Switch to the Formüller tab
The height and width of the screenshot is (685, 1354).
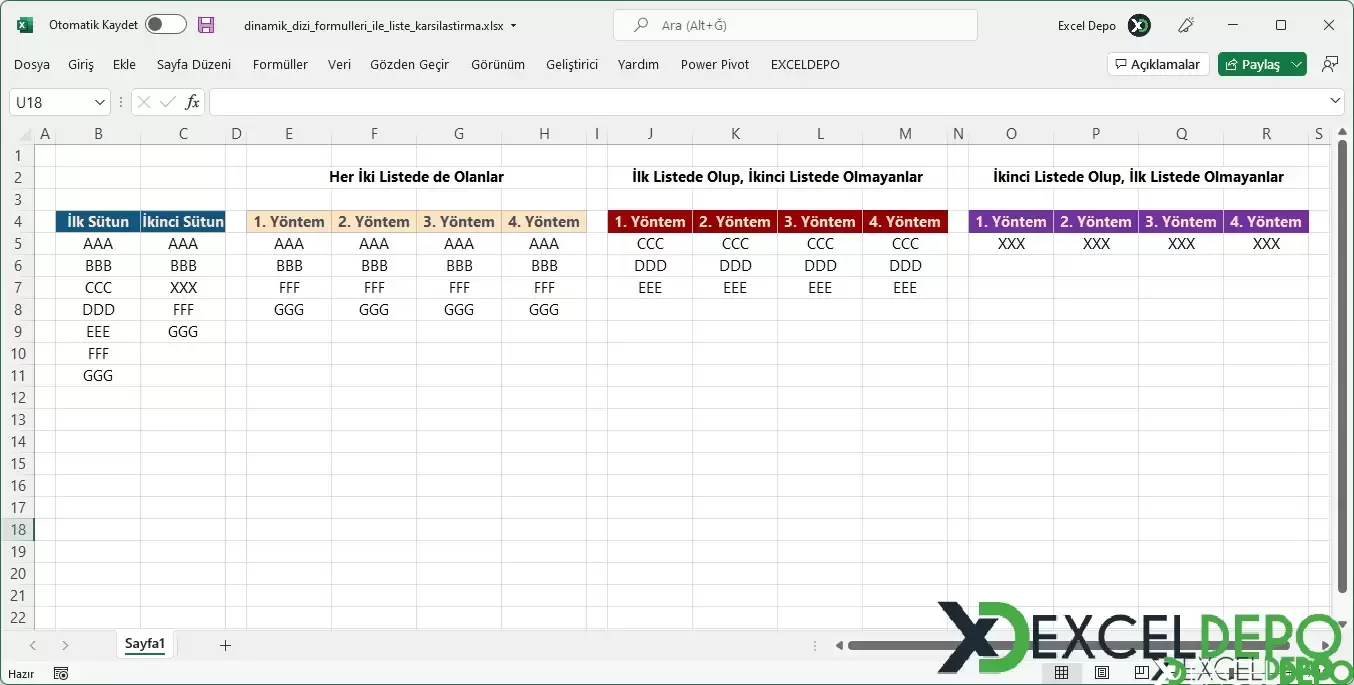coord(280,64)
